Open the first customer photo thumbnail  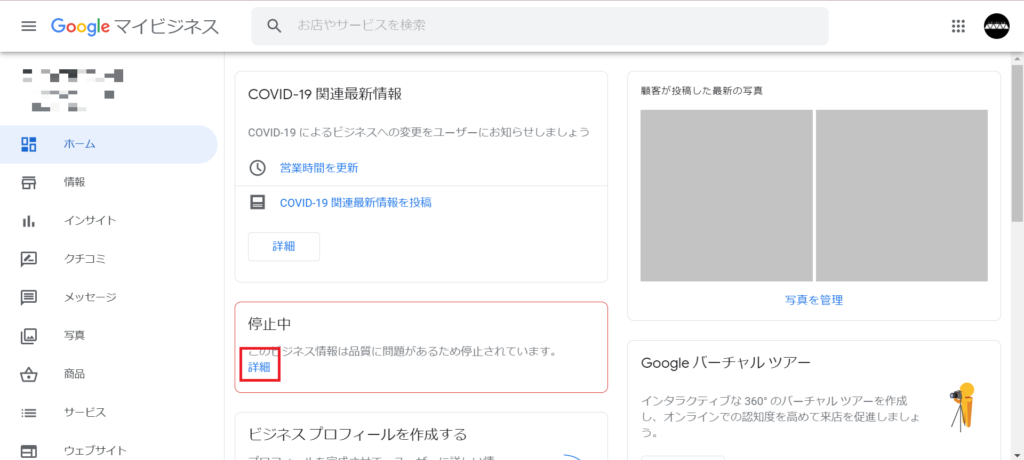click(x=726, y=195)
